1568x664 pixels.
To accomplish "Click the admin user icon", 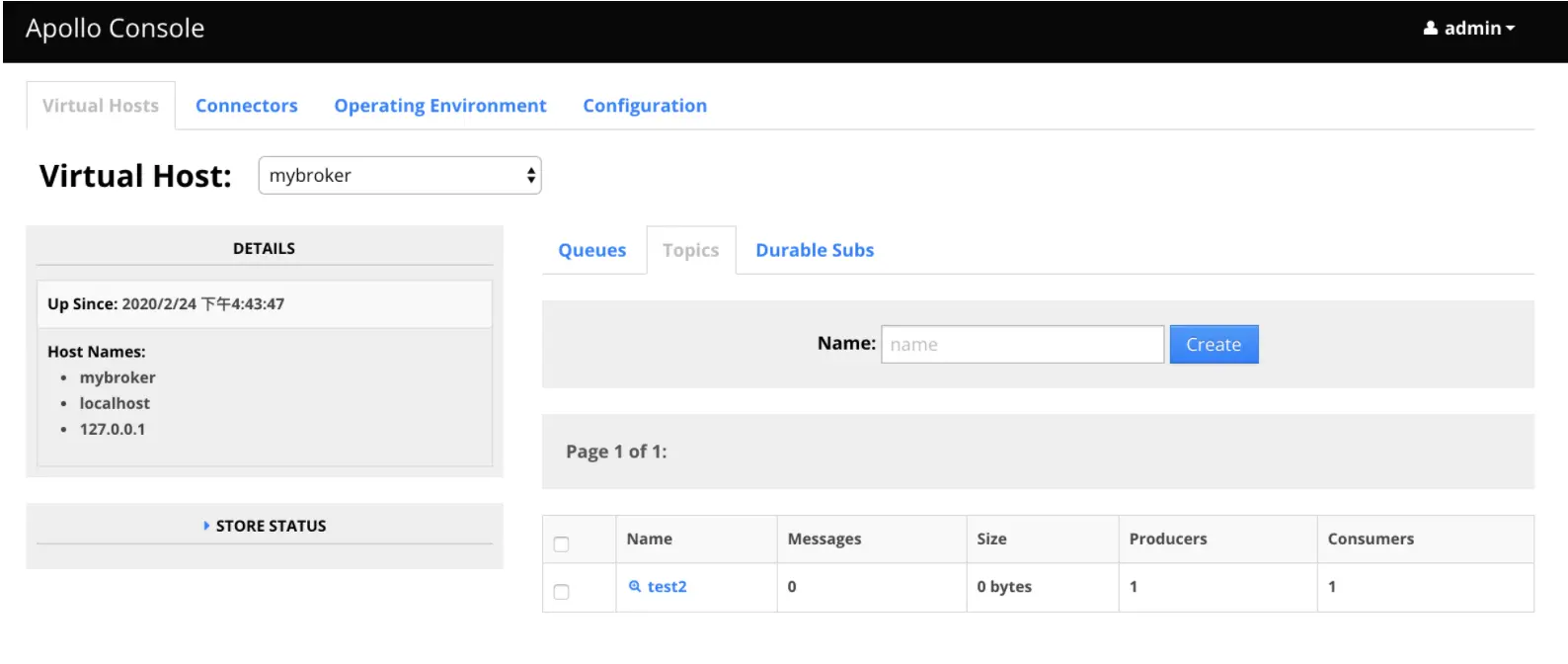I will [1430, 29].
